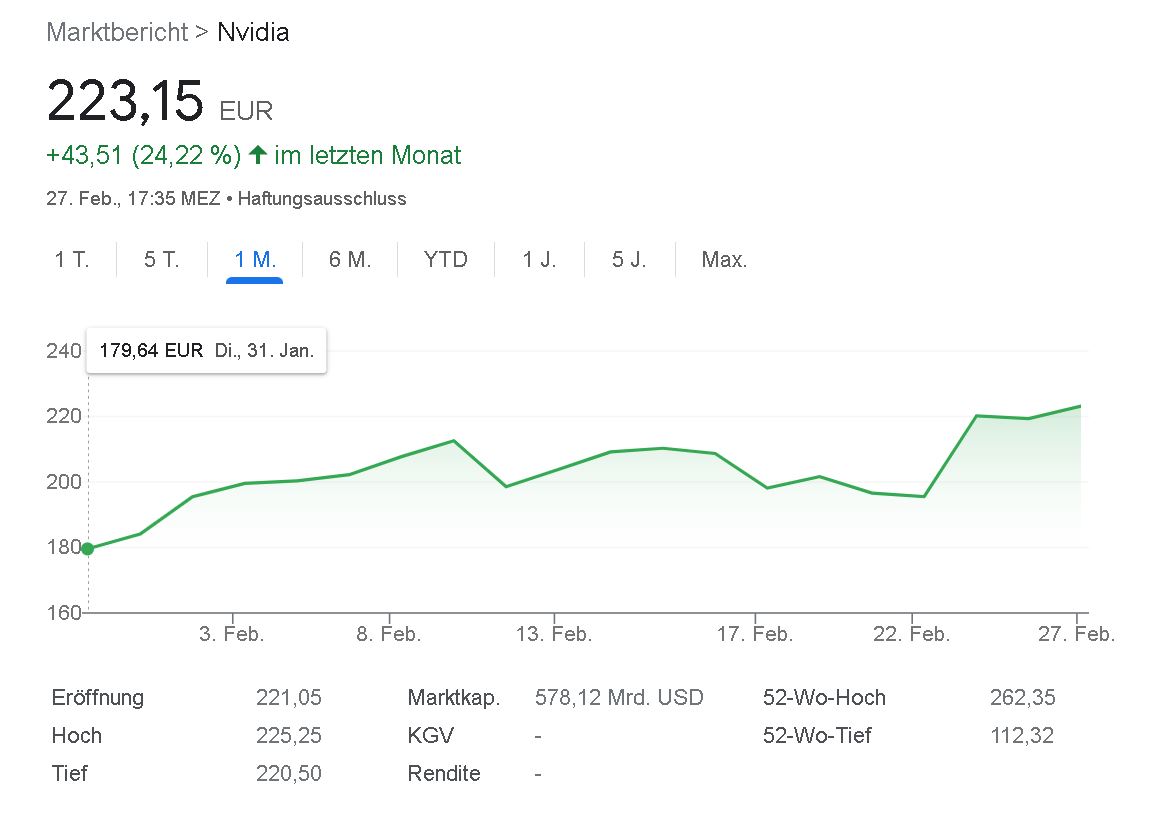Click the 200 y-axis label
1176x817 pixels.
click(64, 482)
